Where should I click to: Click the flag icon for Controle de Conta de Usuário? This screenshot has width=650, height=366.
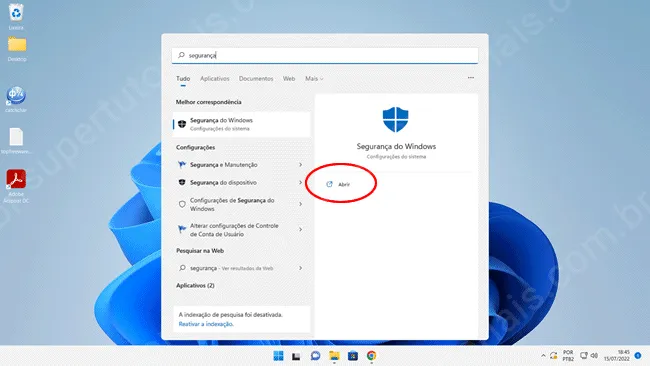tap(182, 229)
